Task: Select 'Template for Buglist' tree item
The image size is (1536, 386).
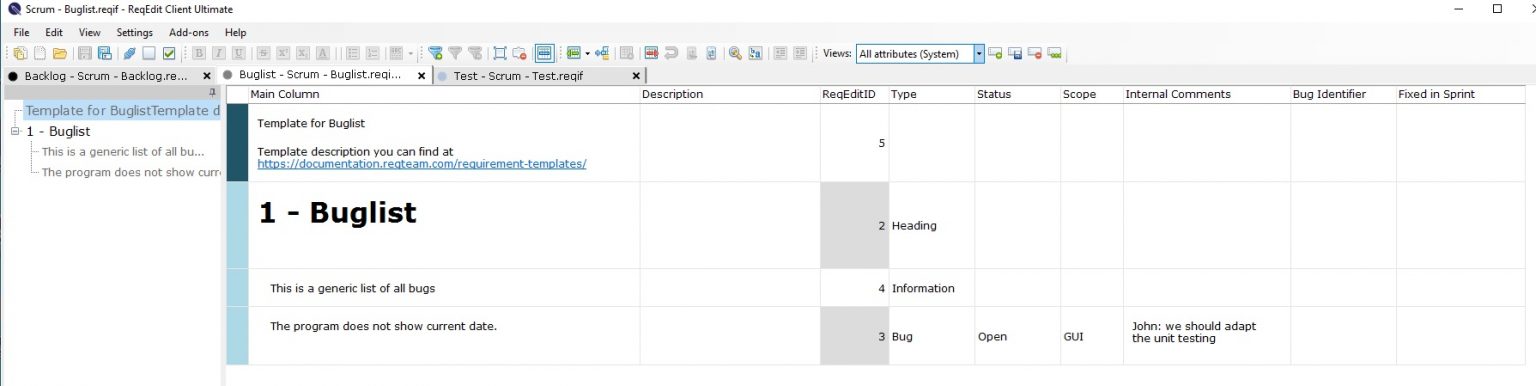Action: (122, 111)
